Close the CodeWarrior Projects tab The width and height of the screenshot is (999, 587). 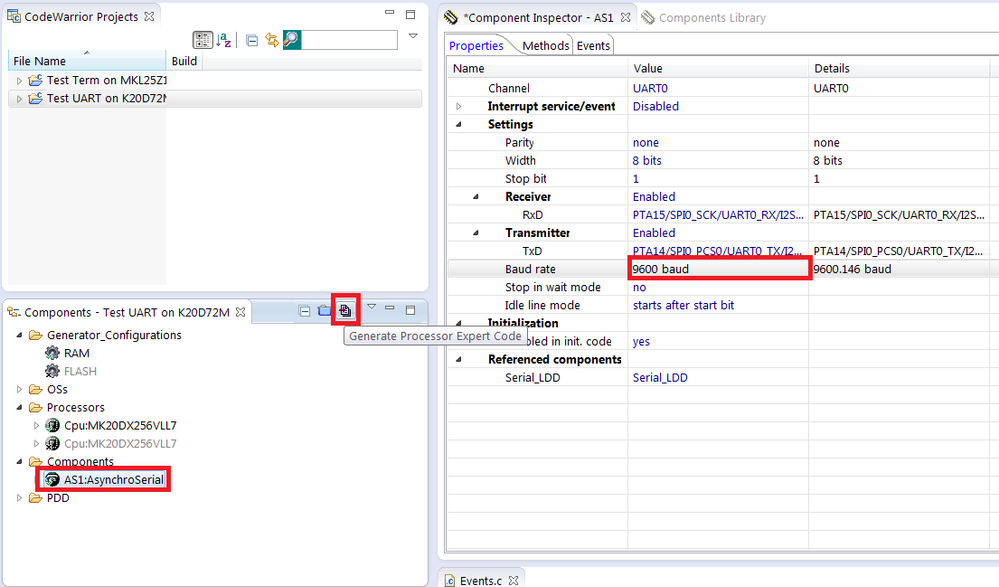tap(149, 17)
